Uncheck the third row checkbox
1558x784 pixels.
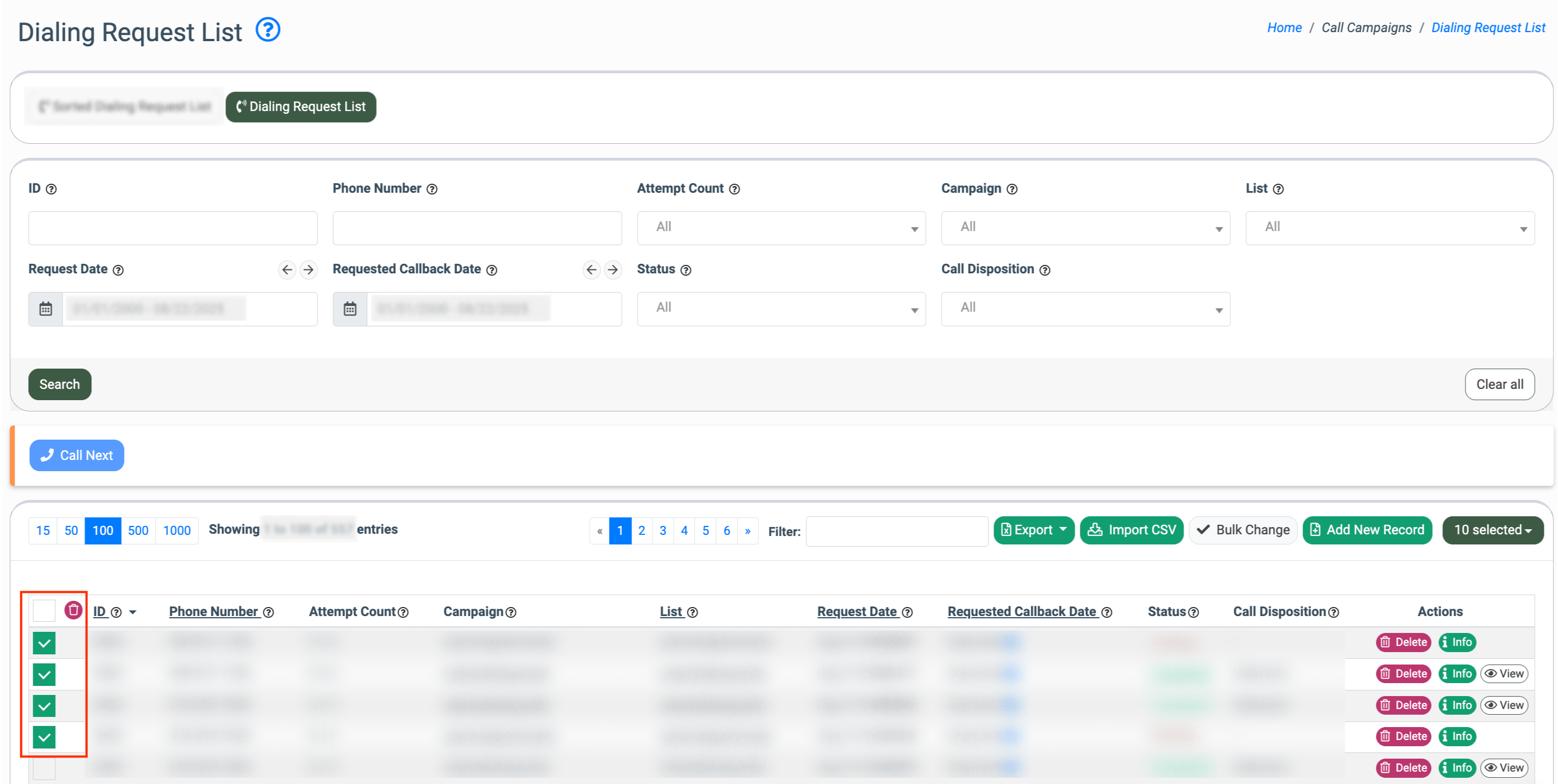coord(44,706)
